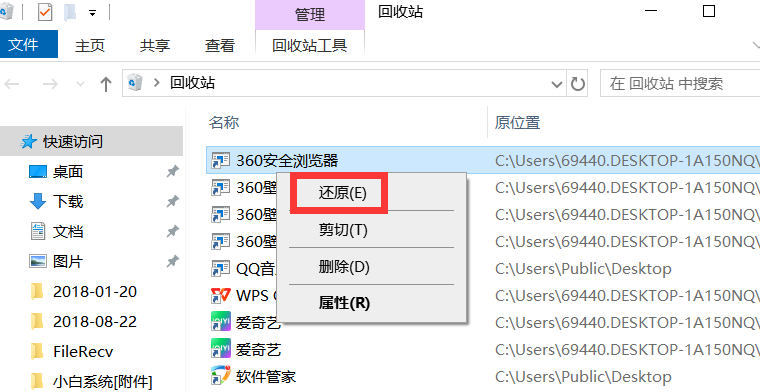Click the Back navigation arrow
Screen dimensions: 760x392
[11, 84]
